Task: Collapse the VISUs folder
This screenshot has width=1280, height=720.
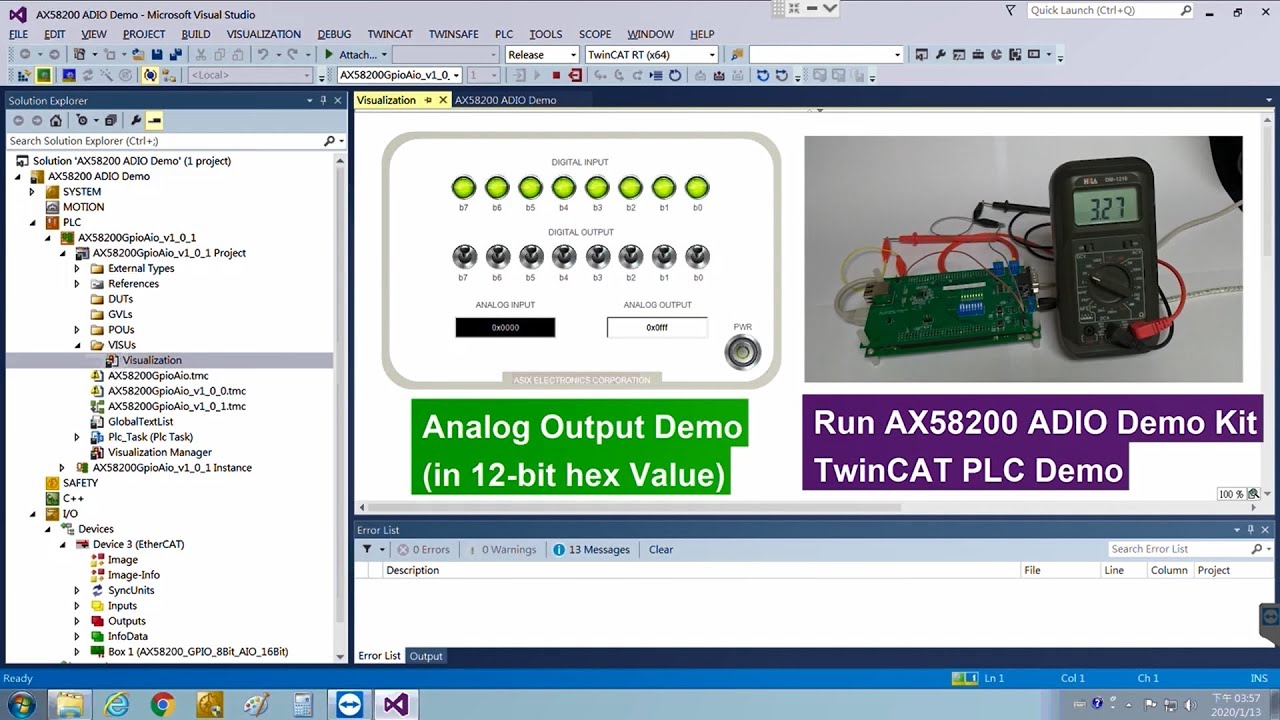Action: [x=77, y=345]
